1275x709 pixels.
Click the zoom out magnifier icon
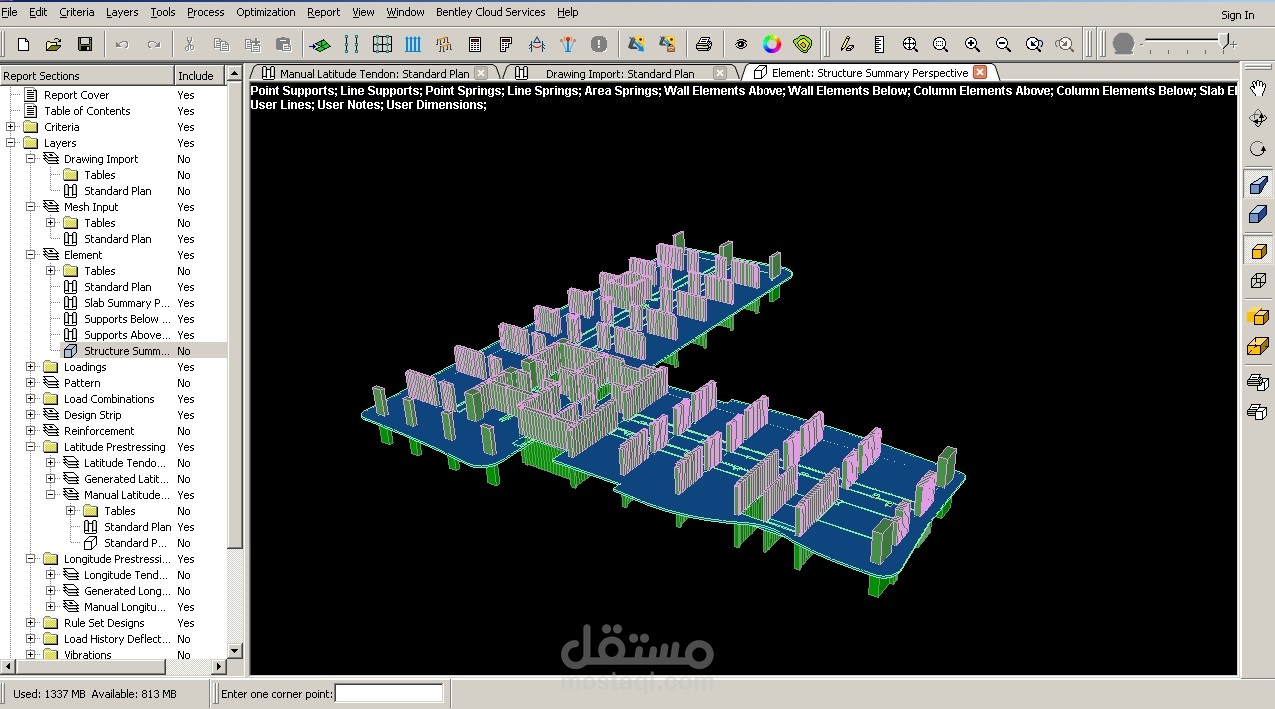pyautogui.click(x=1003, y=44)
